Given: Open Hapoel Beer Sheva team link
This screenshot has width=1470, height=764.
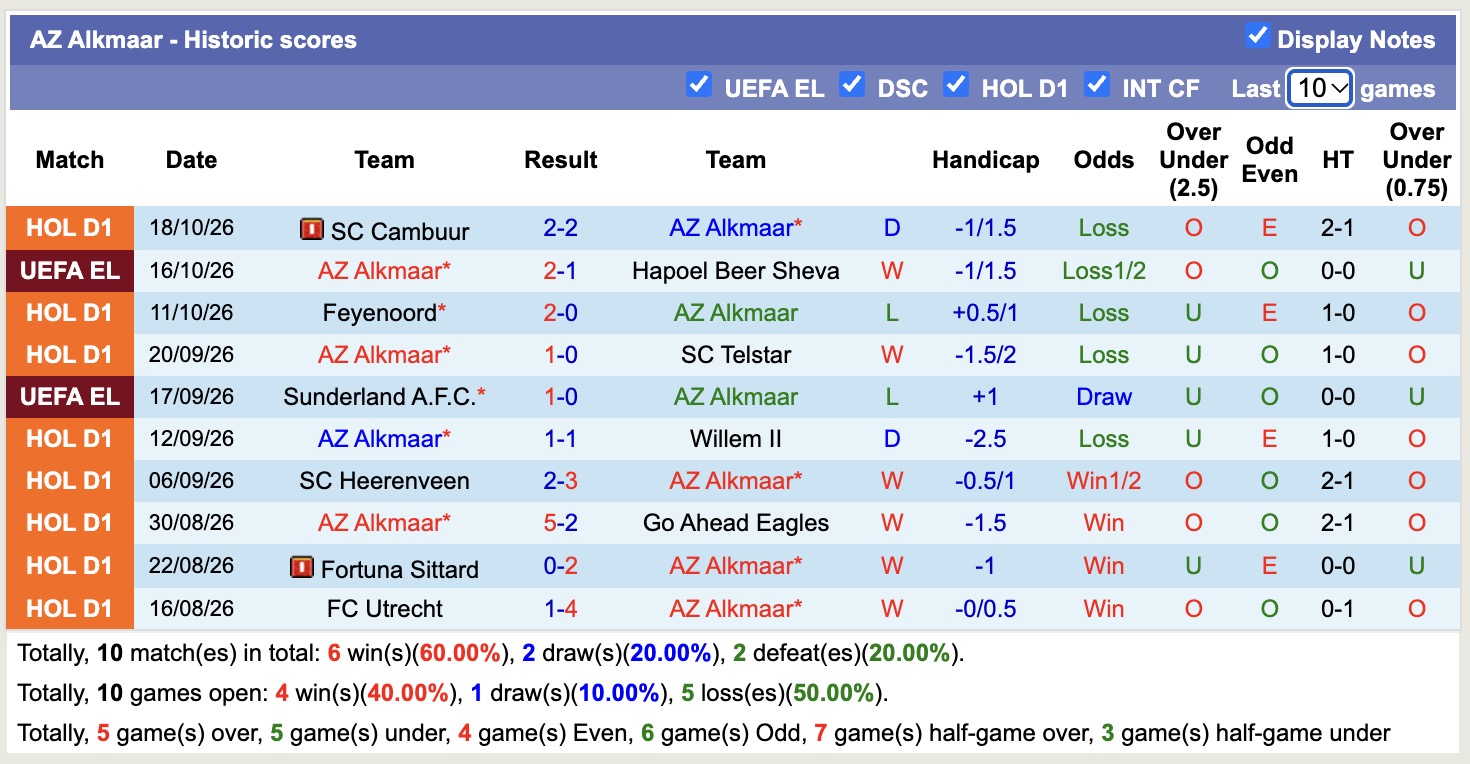Looking at the screenshot, I should [x=736, y=271].
